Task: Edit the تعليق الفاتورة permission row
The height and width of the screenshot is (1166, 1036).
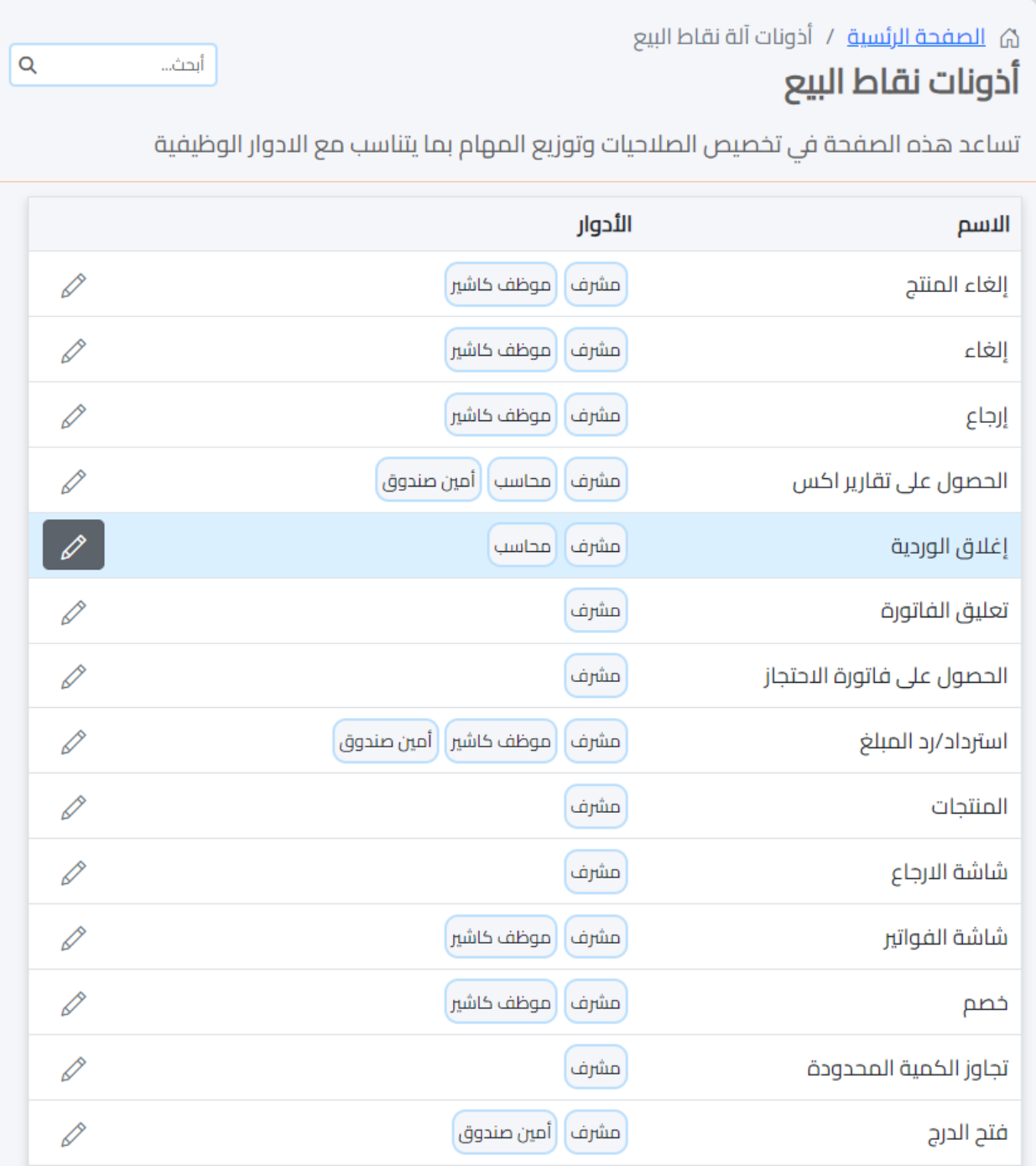Action: pyautogui.click(x=74, y=612)
